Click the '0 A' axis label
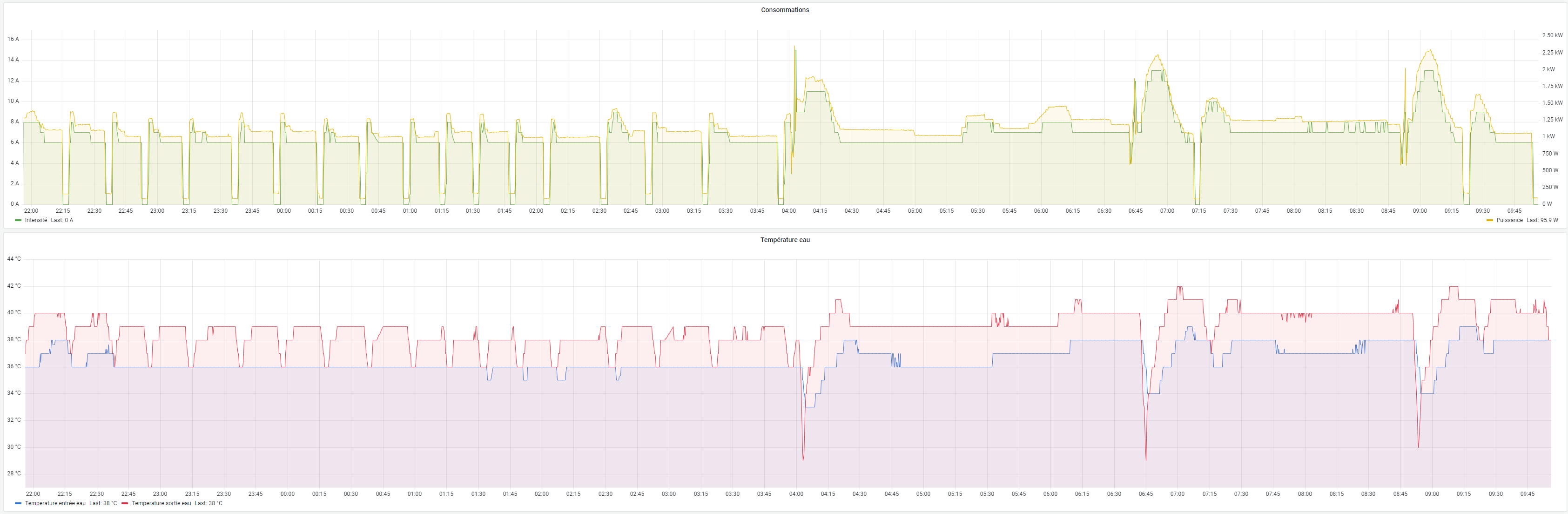This screenshot has width=1568, height=514. click(x=14, y=204)
